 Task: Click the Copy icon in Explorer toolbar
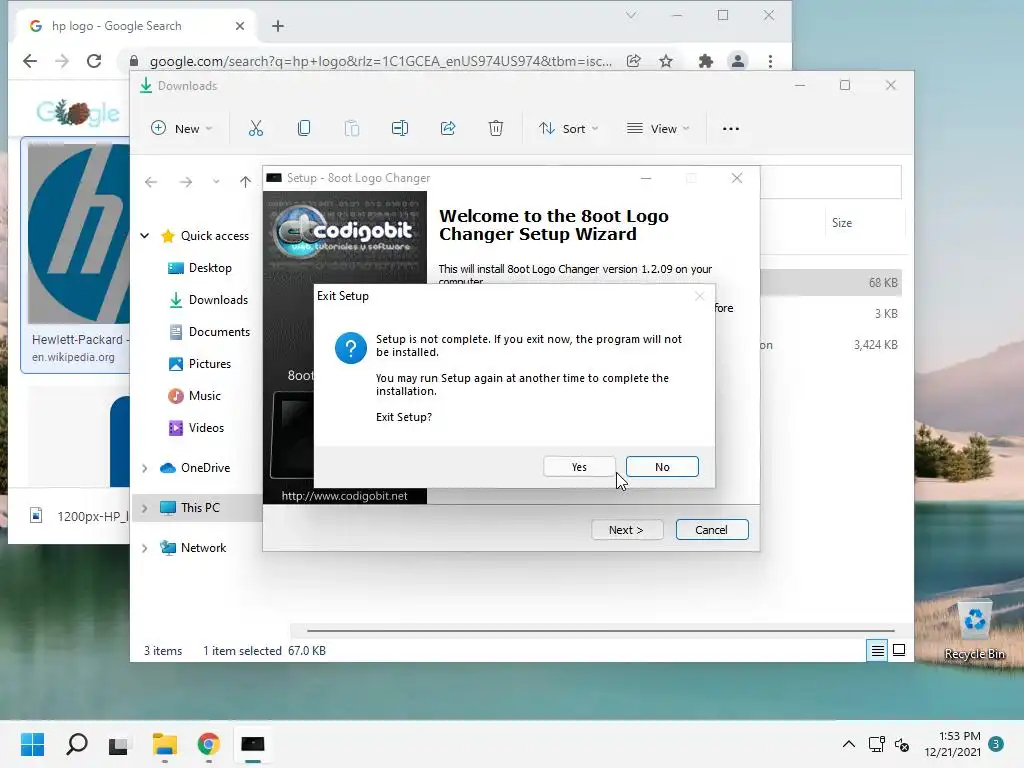point(304,129)
